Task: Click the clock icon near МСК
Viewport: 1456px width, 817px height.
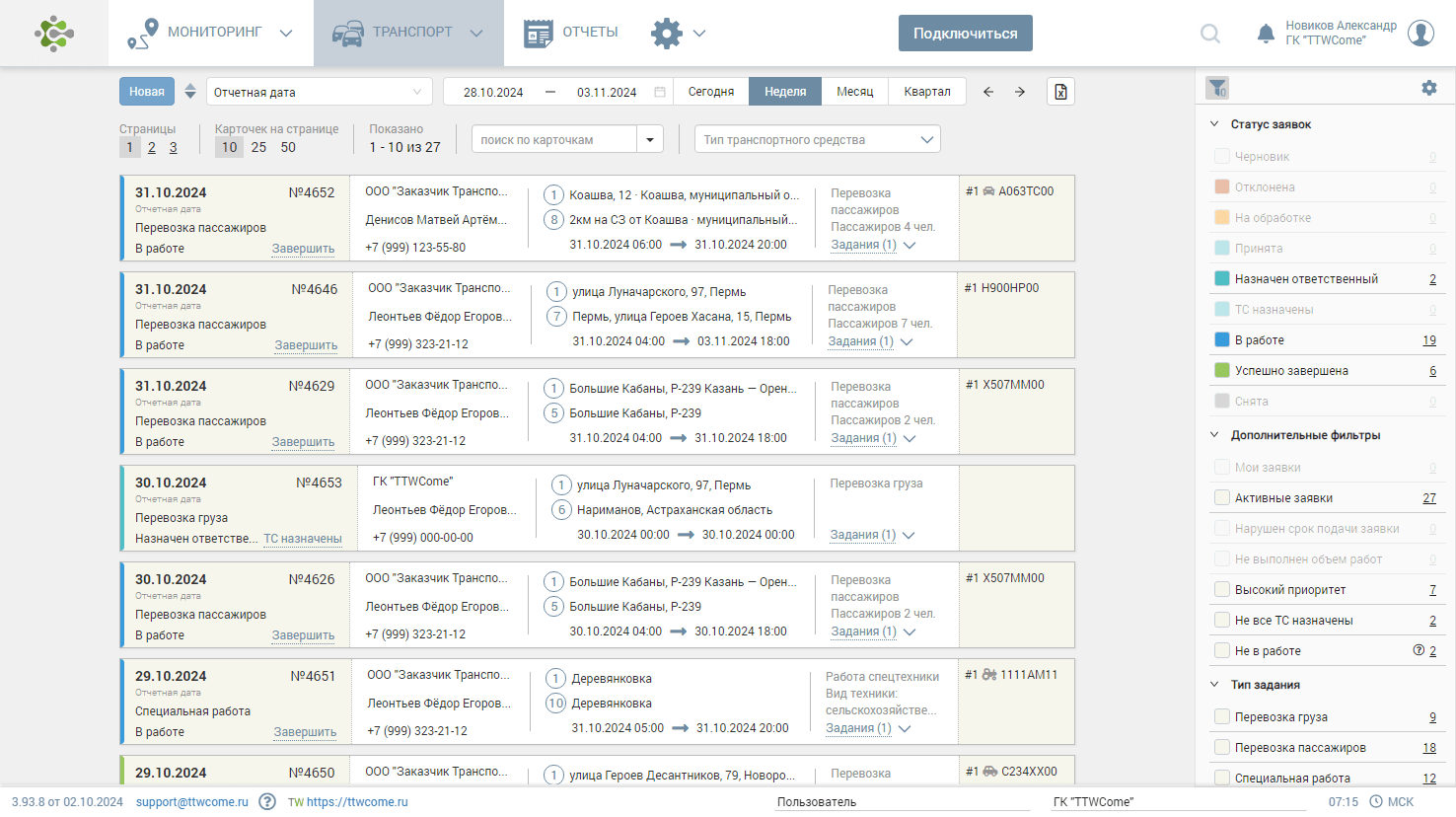Action: click(x=1375, y=801)
